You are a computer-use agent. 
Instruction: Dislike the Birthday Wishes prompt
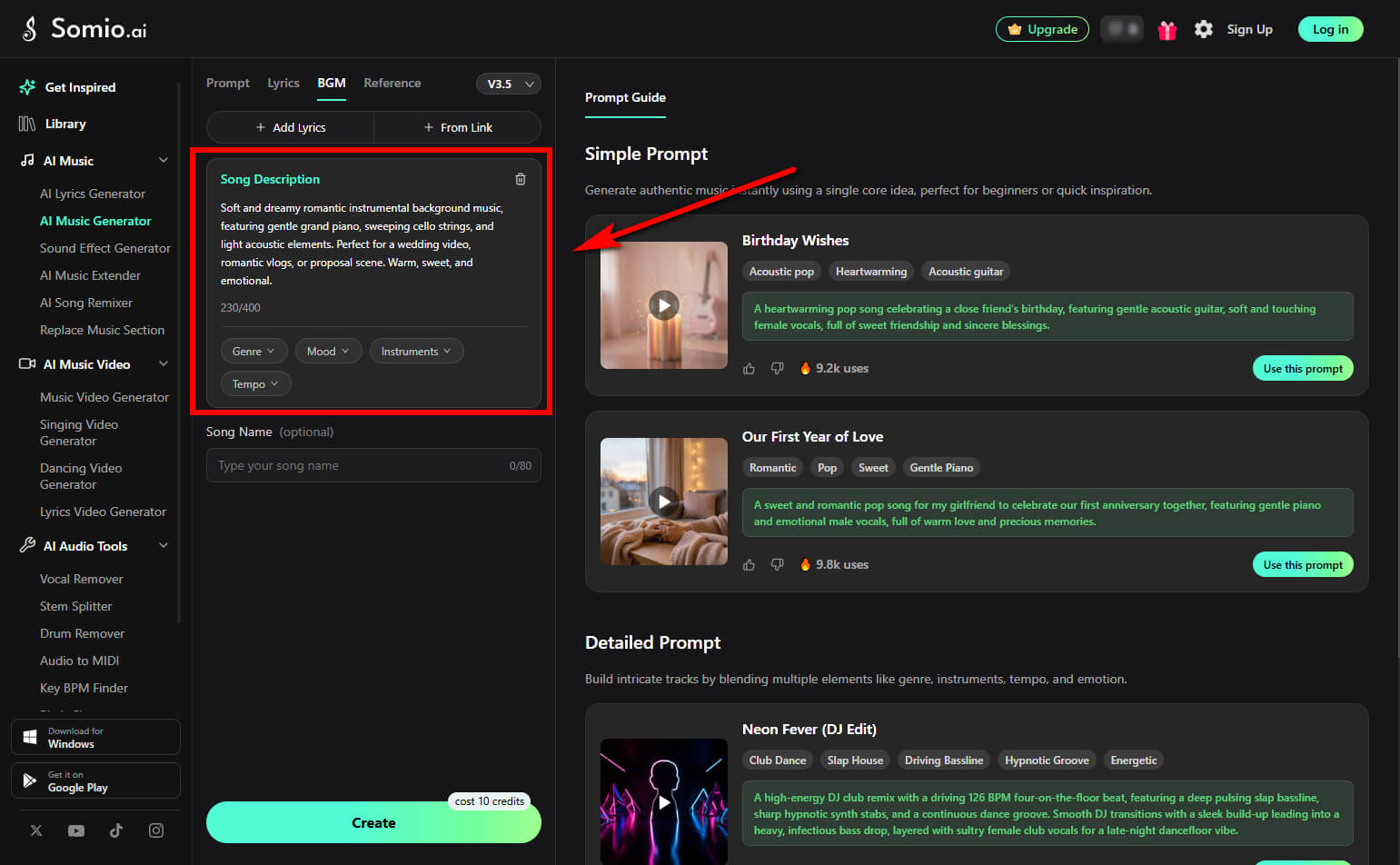777,368
